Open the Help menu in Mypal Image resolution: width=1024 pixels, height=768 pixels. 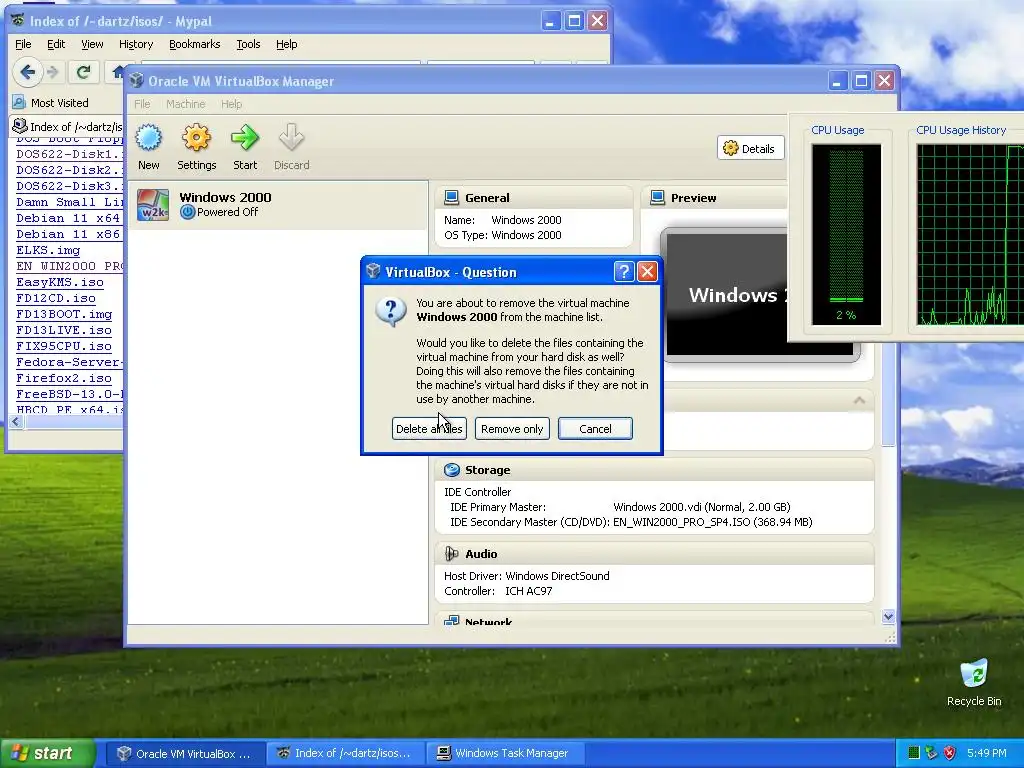coord(286,44)
